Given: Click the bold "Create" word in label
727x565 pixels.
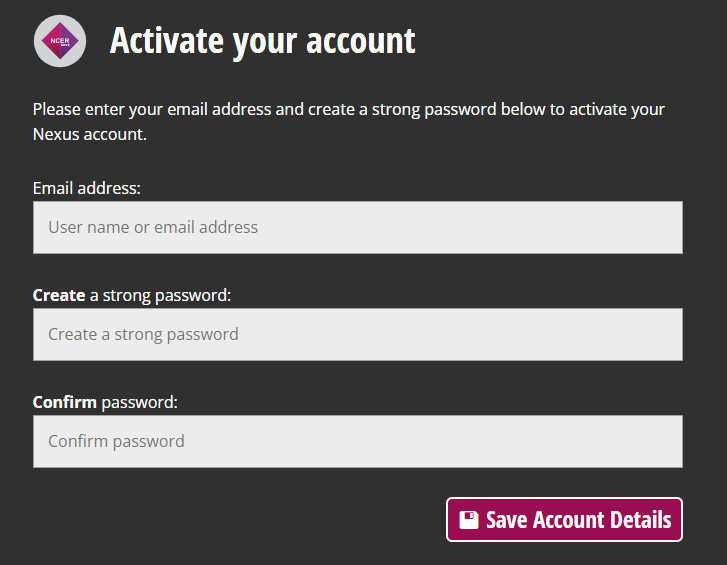Looking at the screenshot, I should point(59,295).
